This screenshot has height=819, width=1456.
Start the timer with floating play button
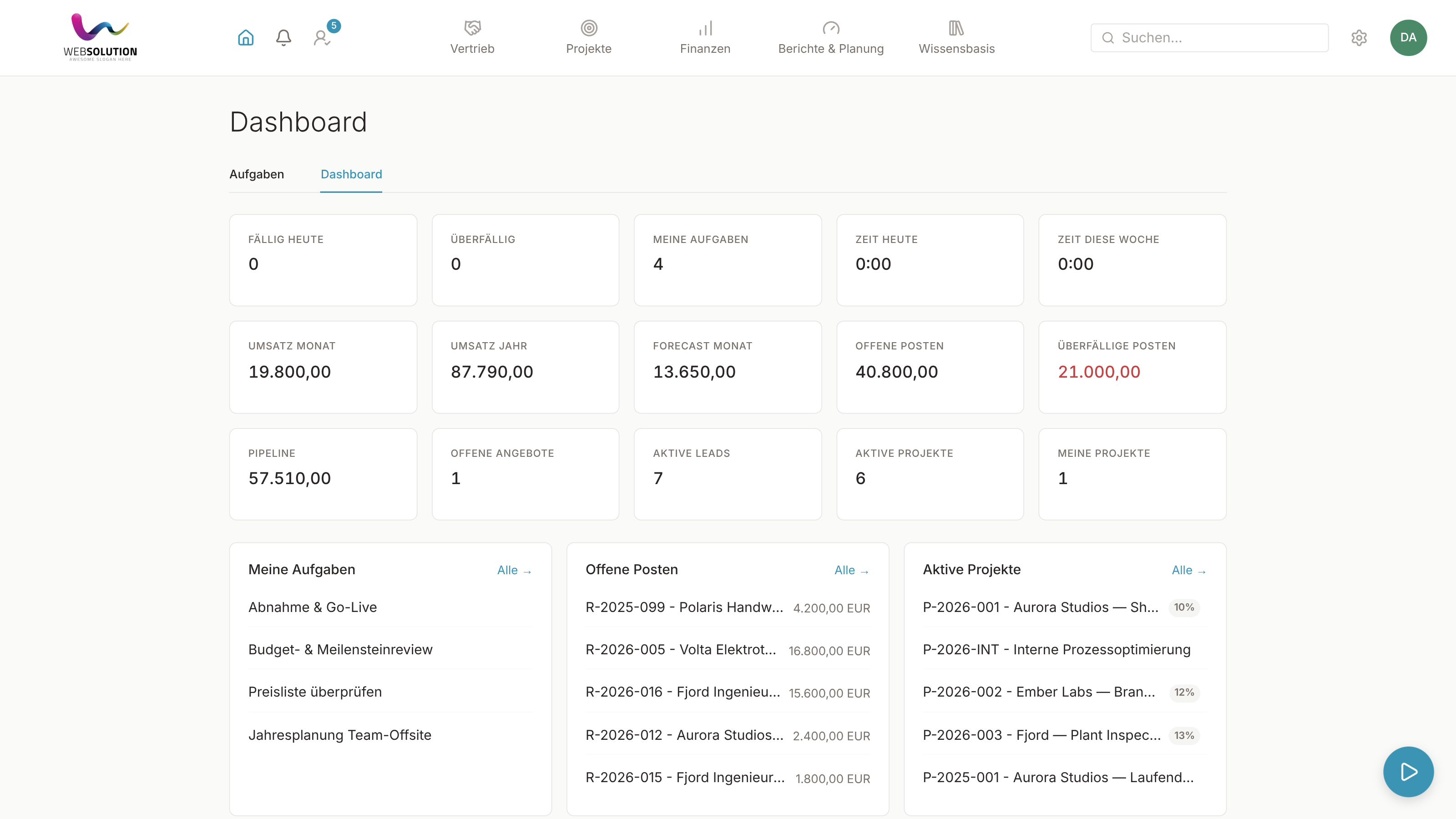[1408, 772]
